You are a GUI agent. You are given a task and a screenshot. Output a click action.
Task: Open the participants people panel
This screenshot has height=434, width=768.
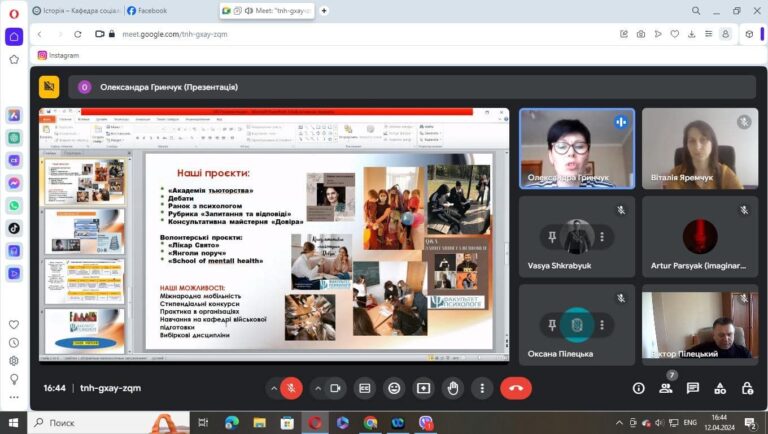[x=666, y=388]
